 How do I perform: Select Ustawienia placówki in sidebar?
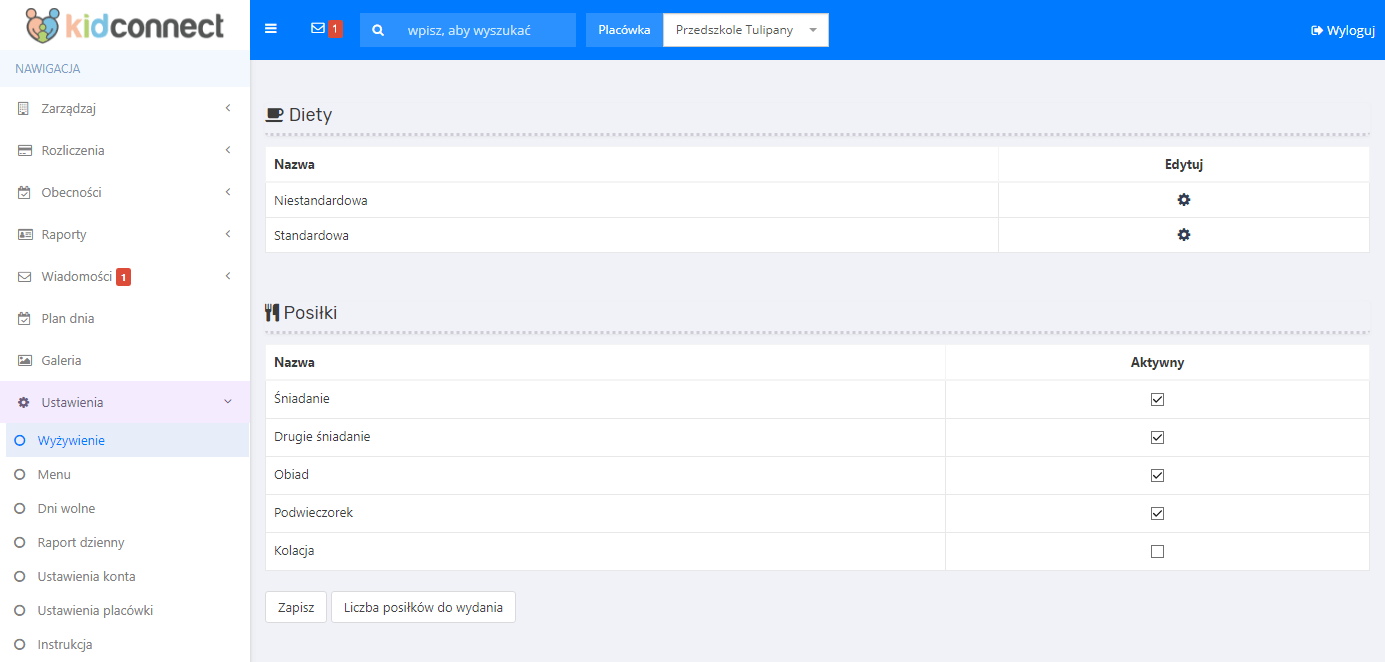tap(95, 610)
